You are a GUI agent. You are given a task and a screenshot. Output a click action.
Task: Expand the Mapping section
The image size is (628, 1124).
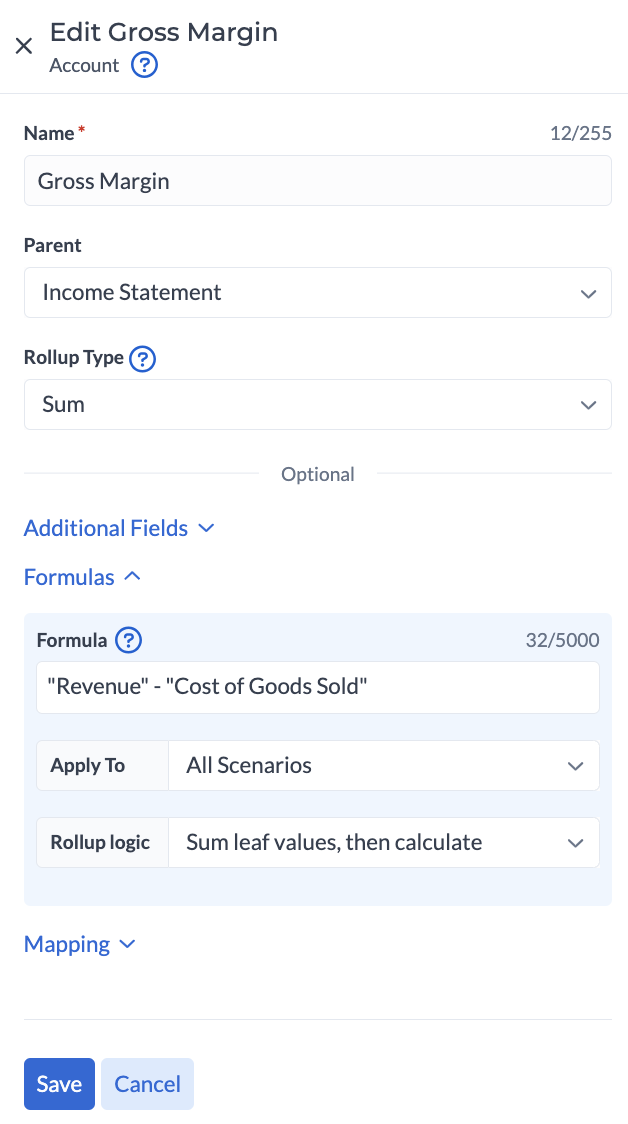[x=67, y=945]
